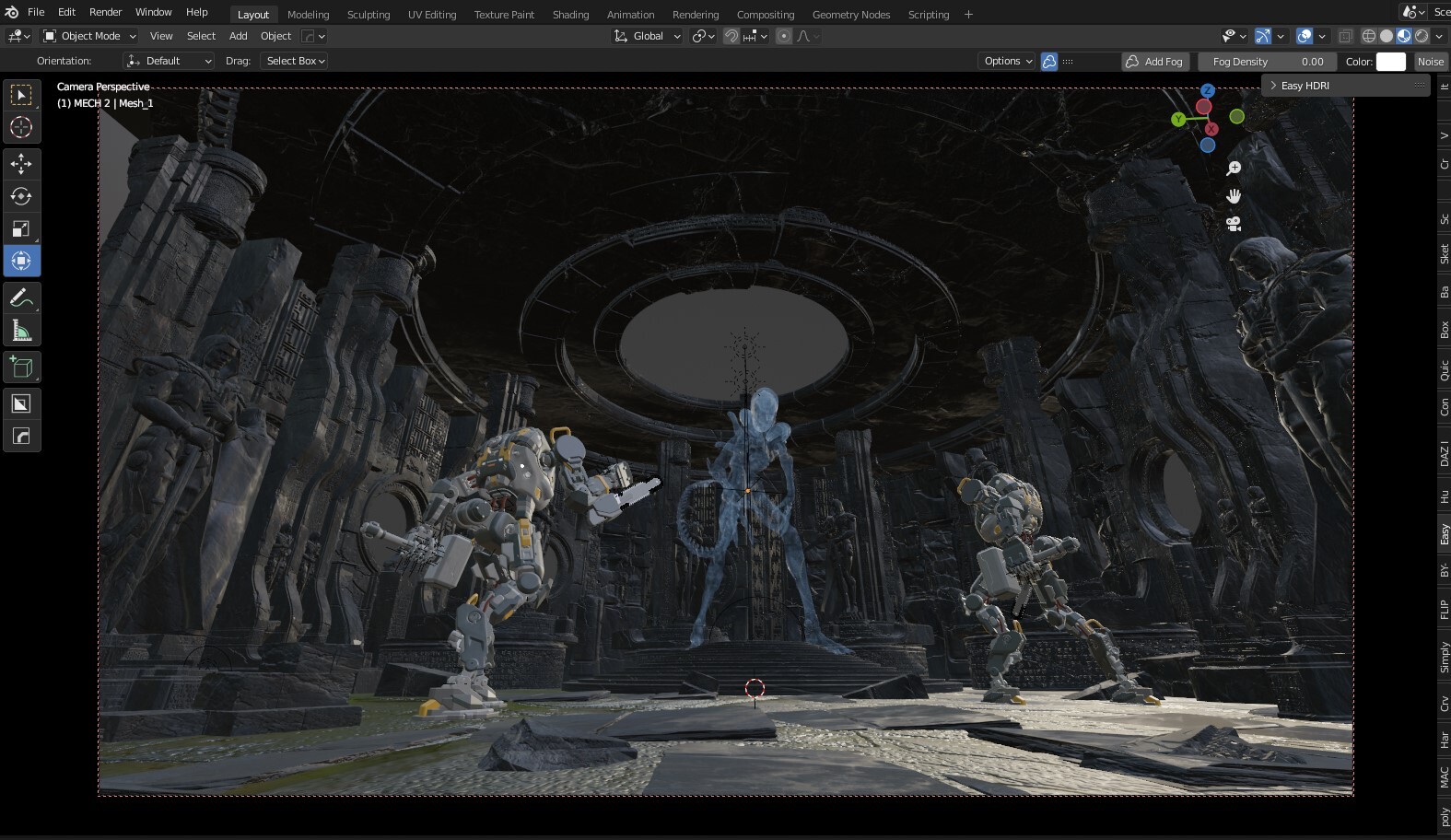Activate the Scale tool

(x=21, y=228)
